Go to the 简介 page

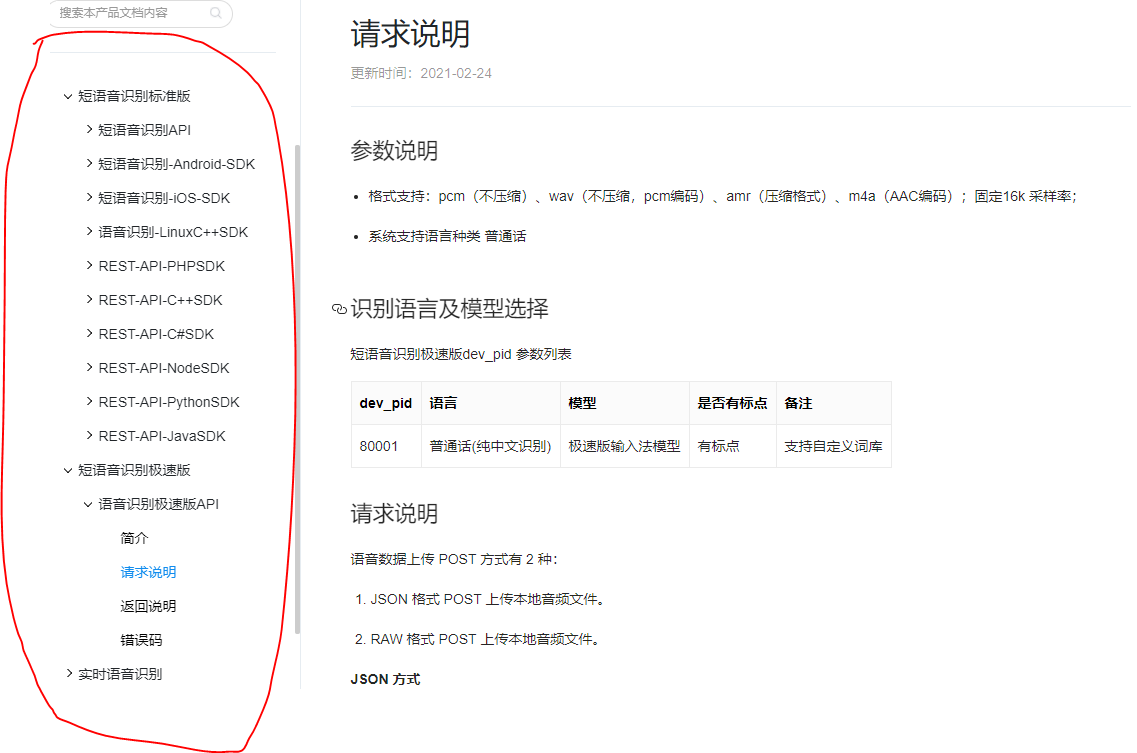(x=134, y=538)
